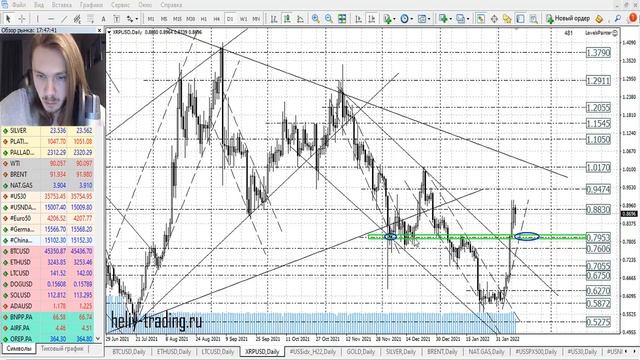640x360 pixels.
Task: Open the red notifications icon
Action: click(633, 18)
